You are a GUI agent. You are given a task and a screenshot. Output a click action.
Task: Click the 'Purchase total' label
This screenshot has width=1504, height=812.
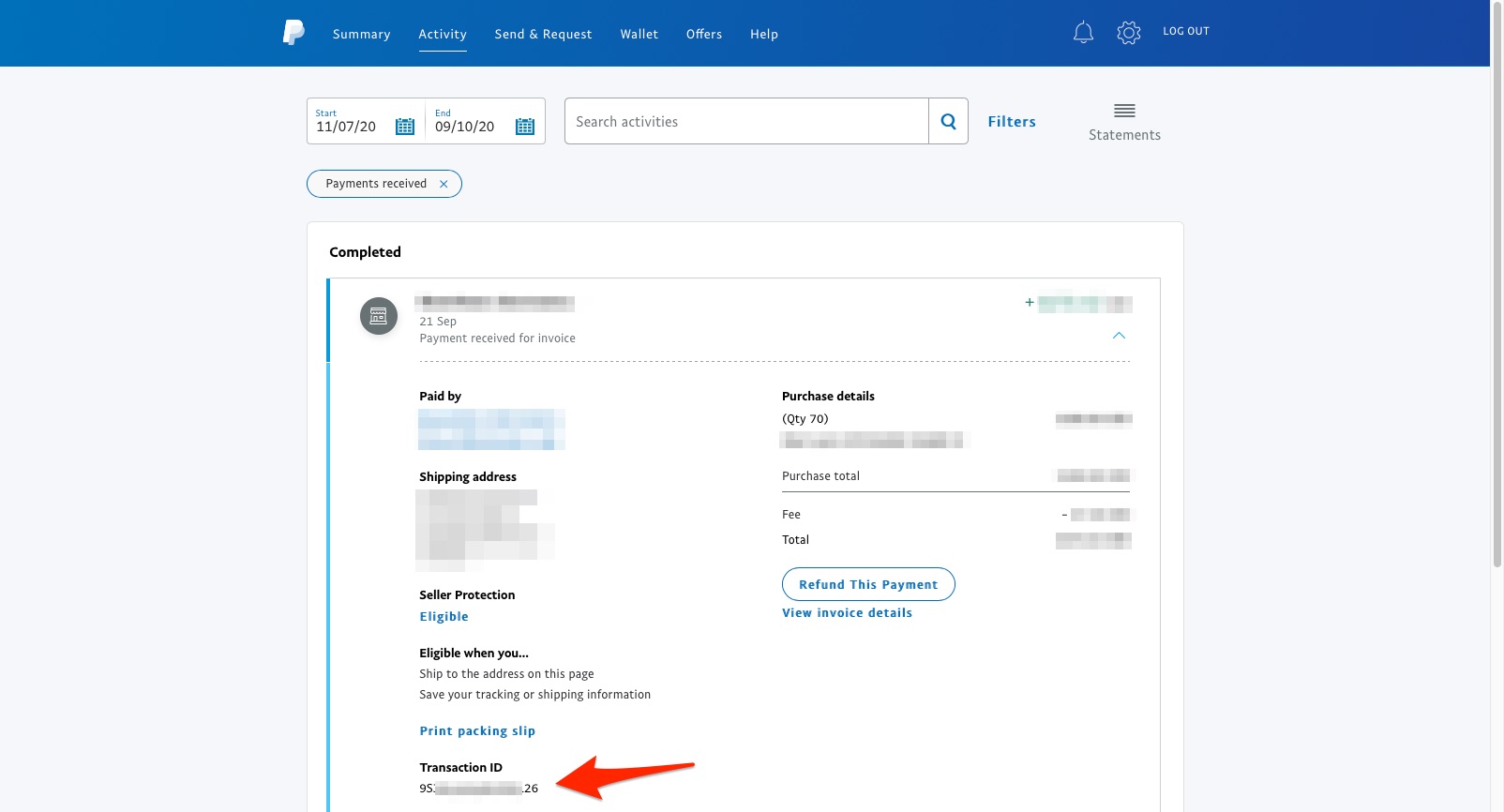[820, 476]
